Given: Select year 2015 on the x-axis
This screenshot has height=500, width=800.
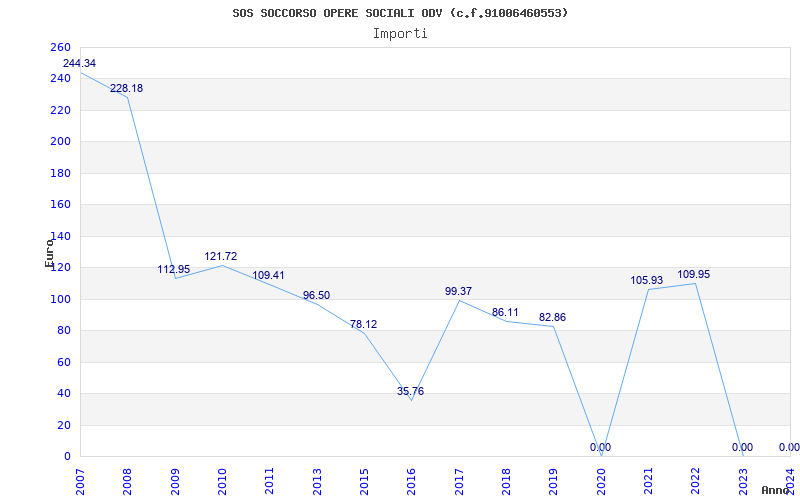Looking at the screenshot, I should click(x=364, y=481).
